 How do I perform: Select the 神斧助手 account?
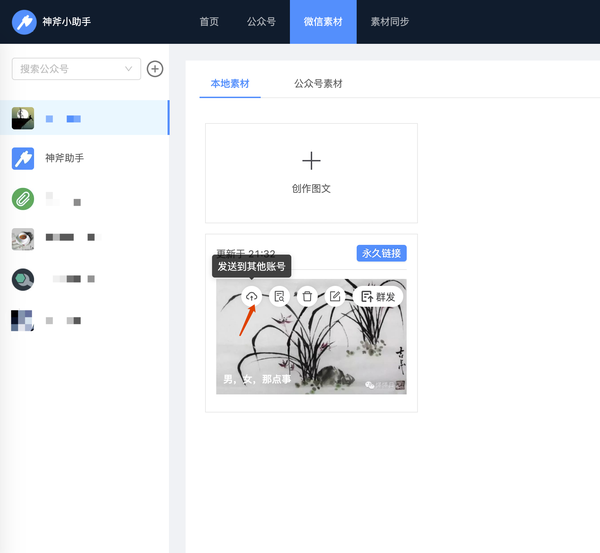[85, 158]
